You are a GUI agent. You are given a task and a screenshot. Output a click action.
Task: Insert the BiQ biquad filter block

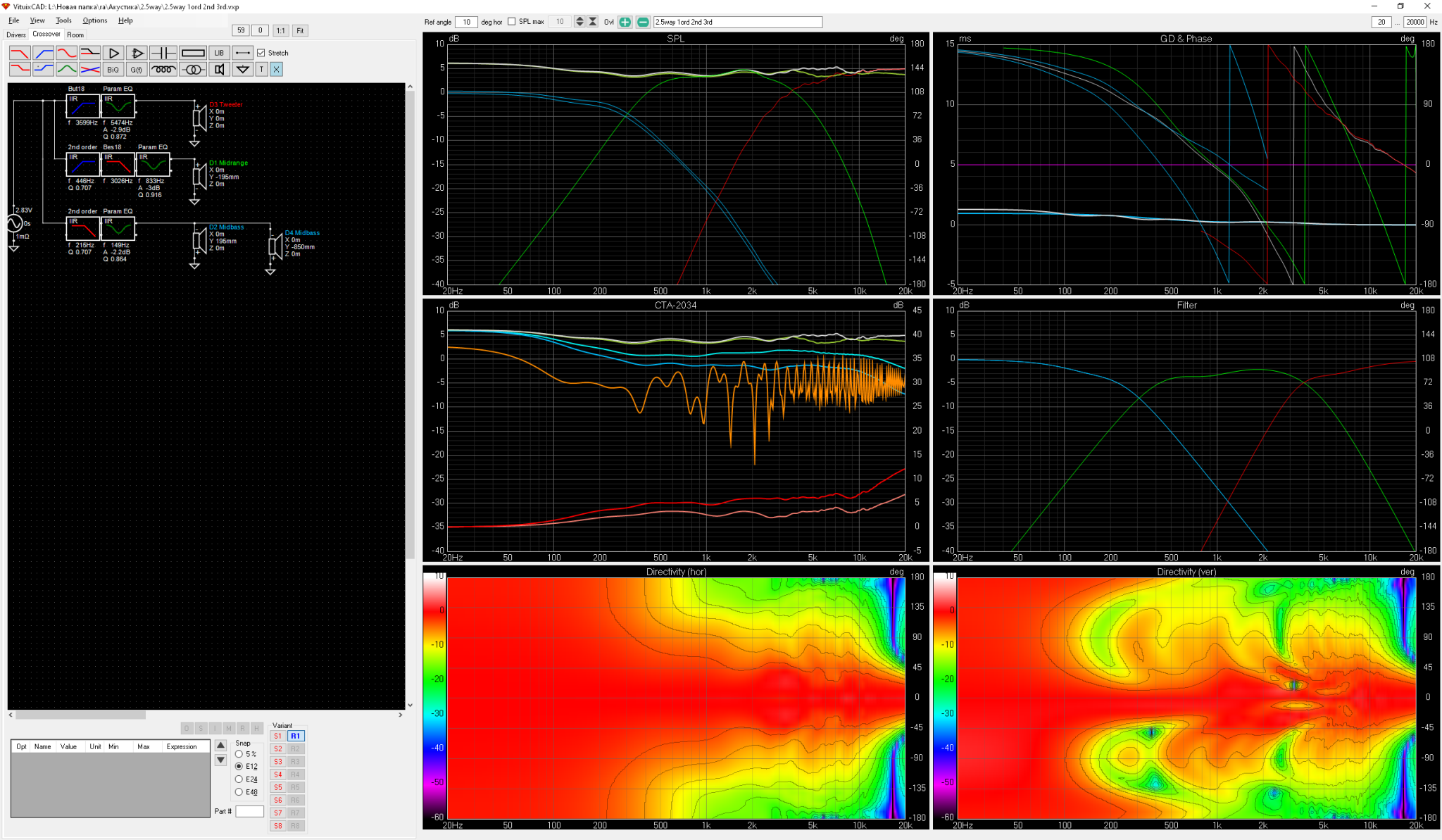113,69
